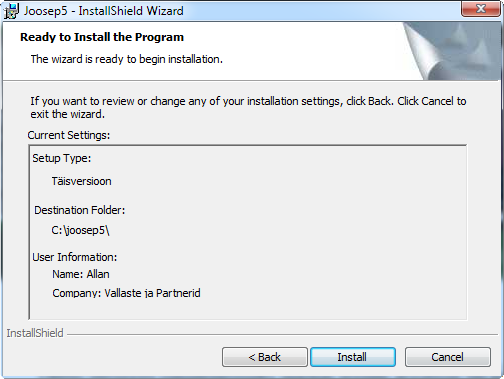
Task: Select the Setup Type label
Action: (x=62, y=158)
